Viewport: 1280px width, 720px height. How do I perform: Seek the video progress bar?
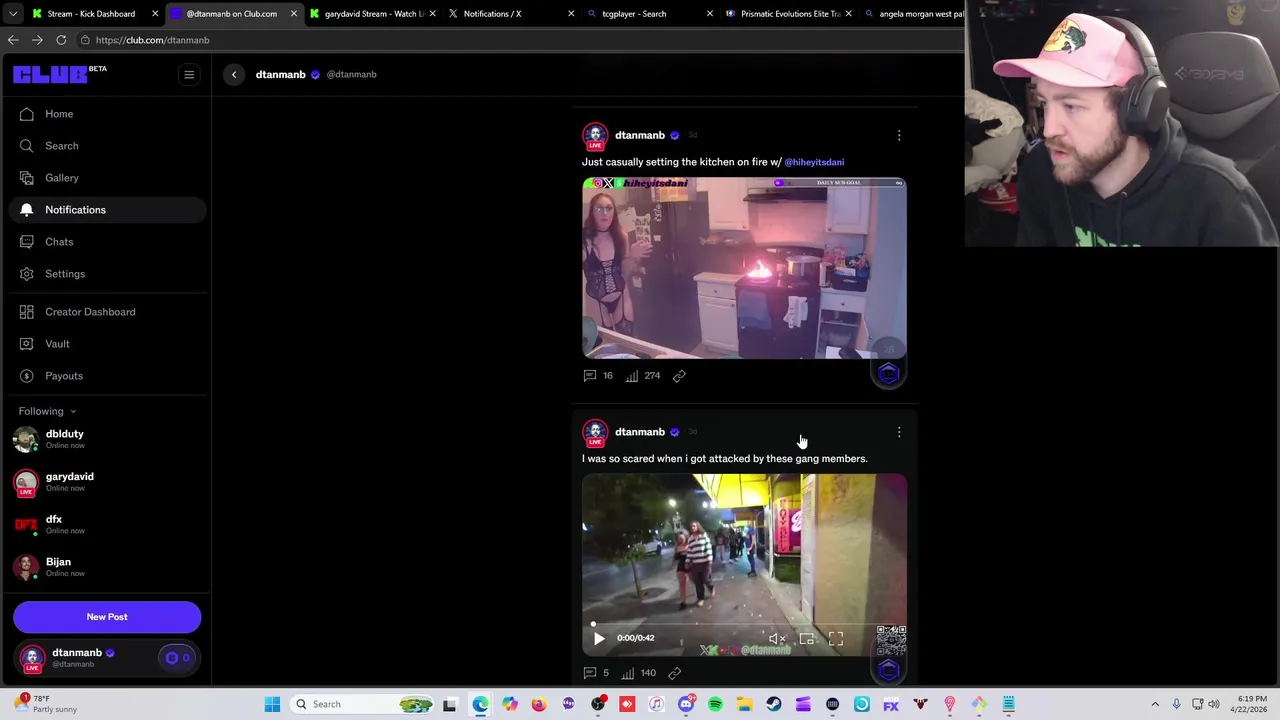pos(745,624)
